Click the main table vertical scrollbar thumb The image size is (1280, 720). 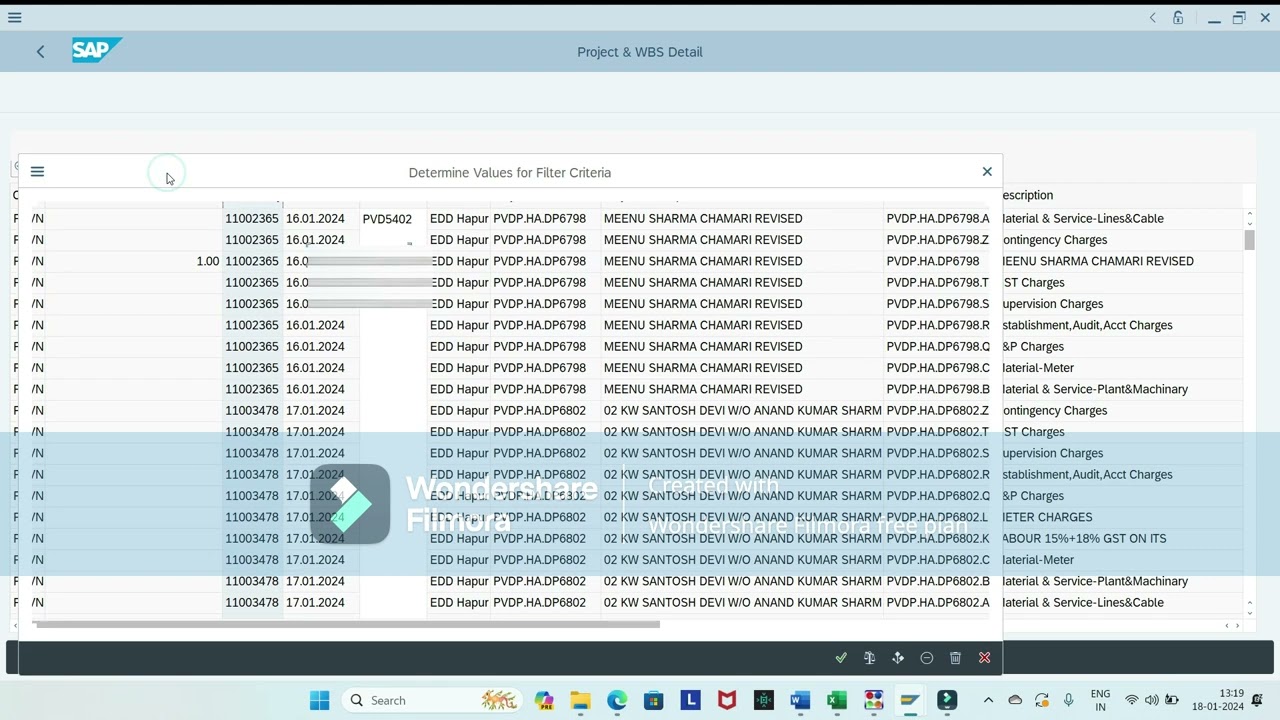pyautogui.click(x=1250, y=240)
